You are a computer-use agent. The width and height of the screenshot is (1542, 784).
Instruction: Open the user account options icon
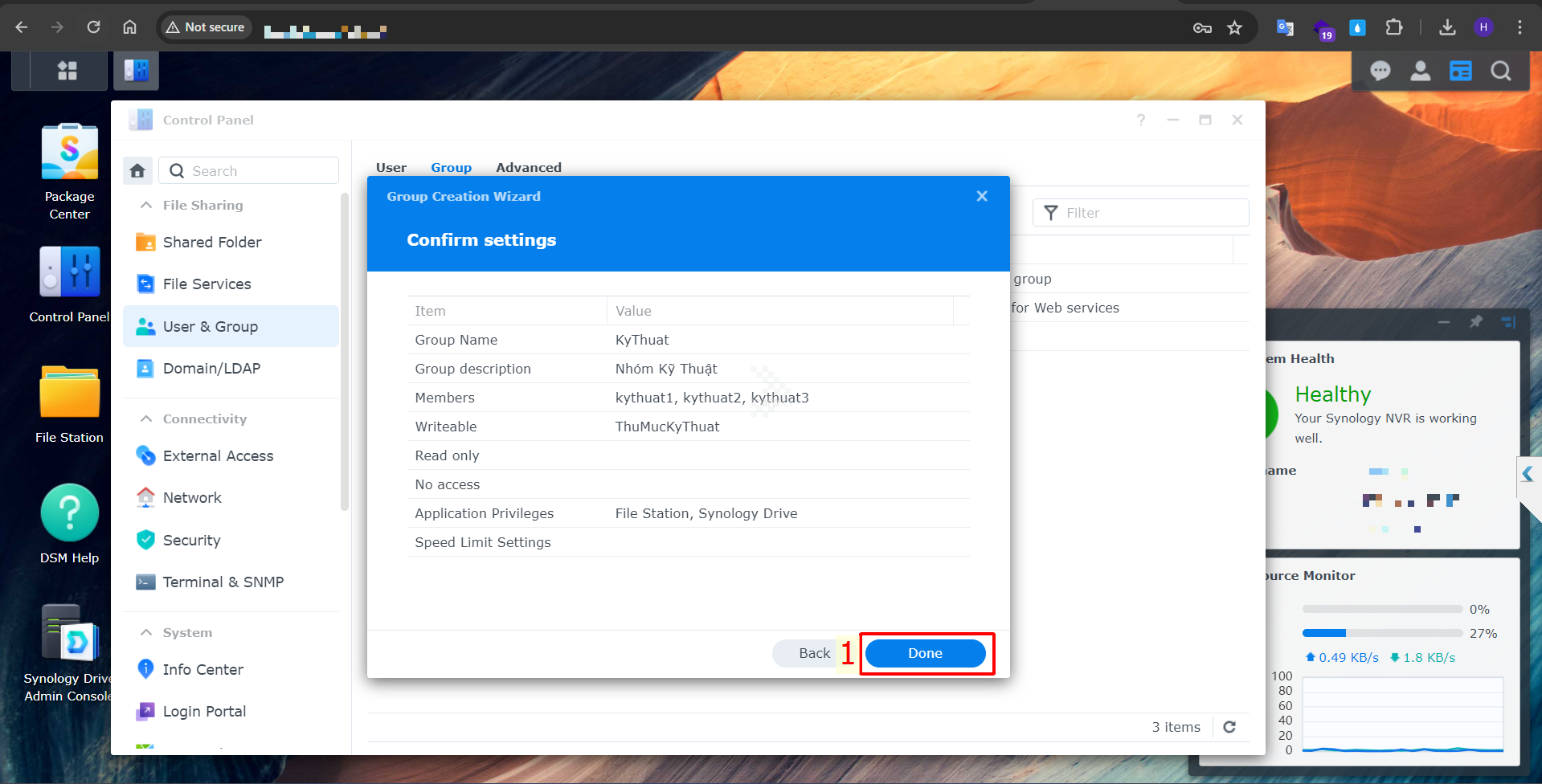1420,71
